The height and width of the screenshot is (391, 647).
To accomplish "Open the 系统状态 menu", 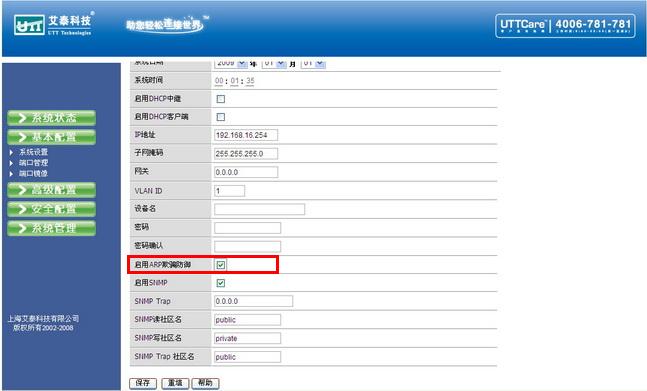I will 52,118.
